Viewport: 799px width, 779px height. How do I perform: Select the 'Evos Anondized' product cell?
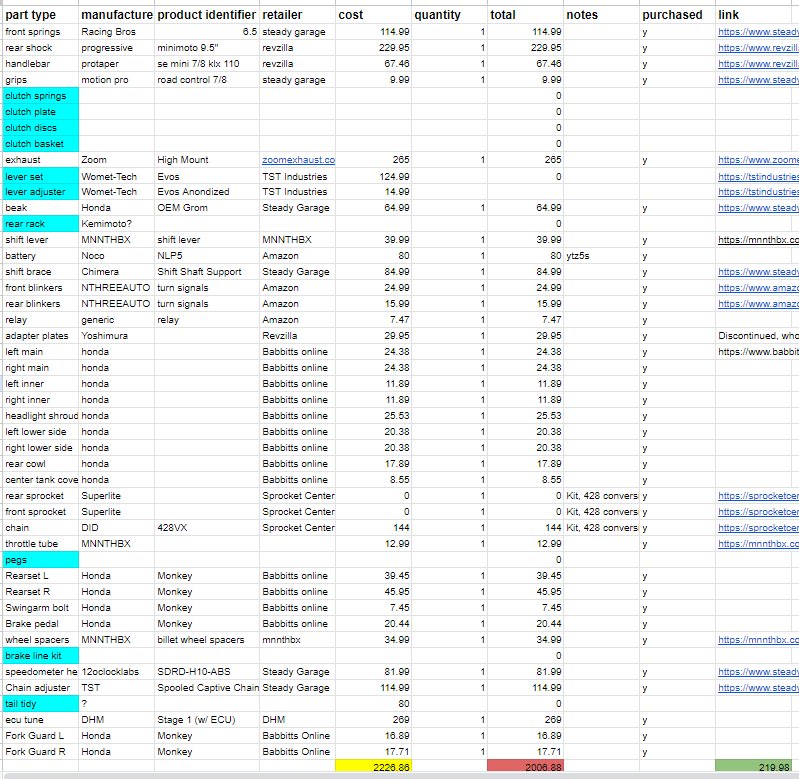tap(207, 192)
